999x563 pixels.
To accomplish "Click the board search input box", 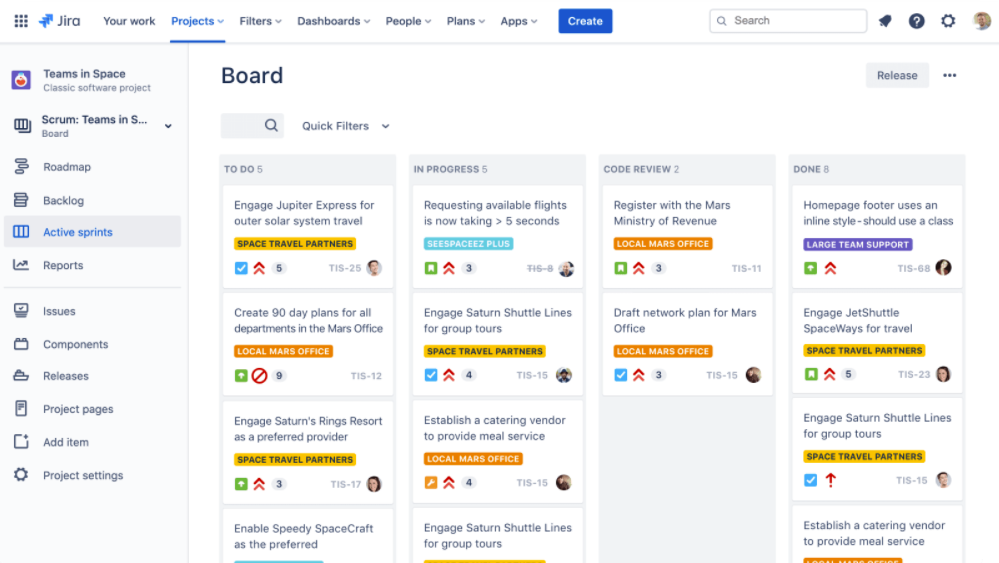I will [252, 125].
